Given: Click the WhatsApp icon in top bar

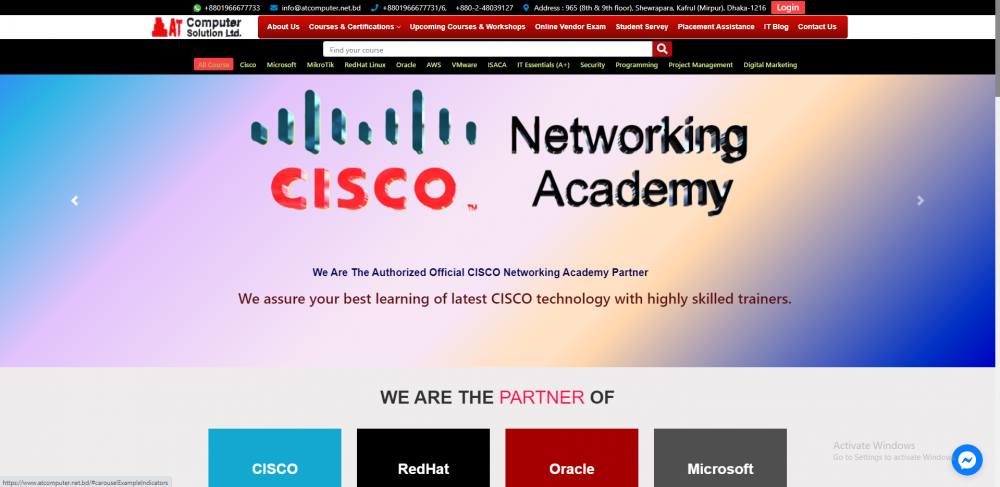Looking at the screenshot, I should click(197, 8).
